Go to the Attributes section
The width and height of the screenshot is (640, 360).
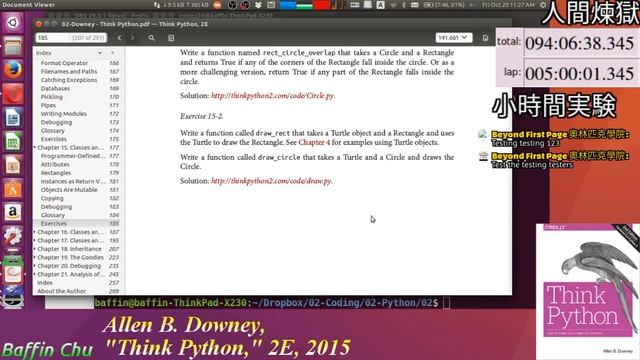click(x=78, y=164)
